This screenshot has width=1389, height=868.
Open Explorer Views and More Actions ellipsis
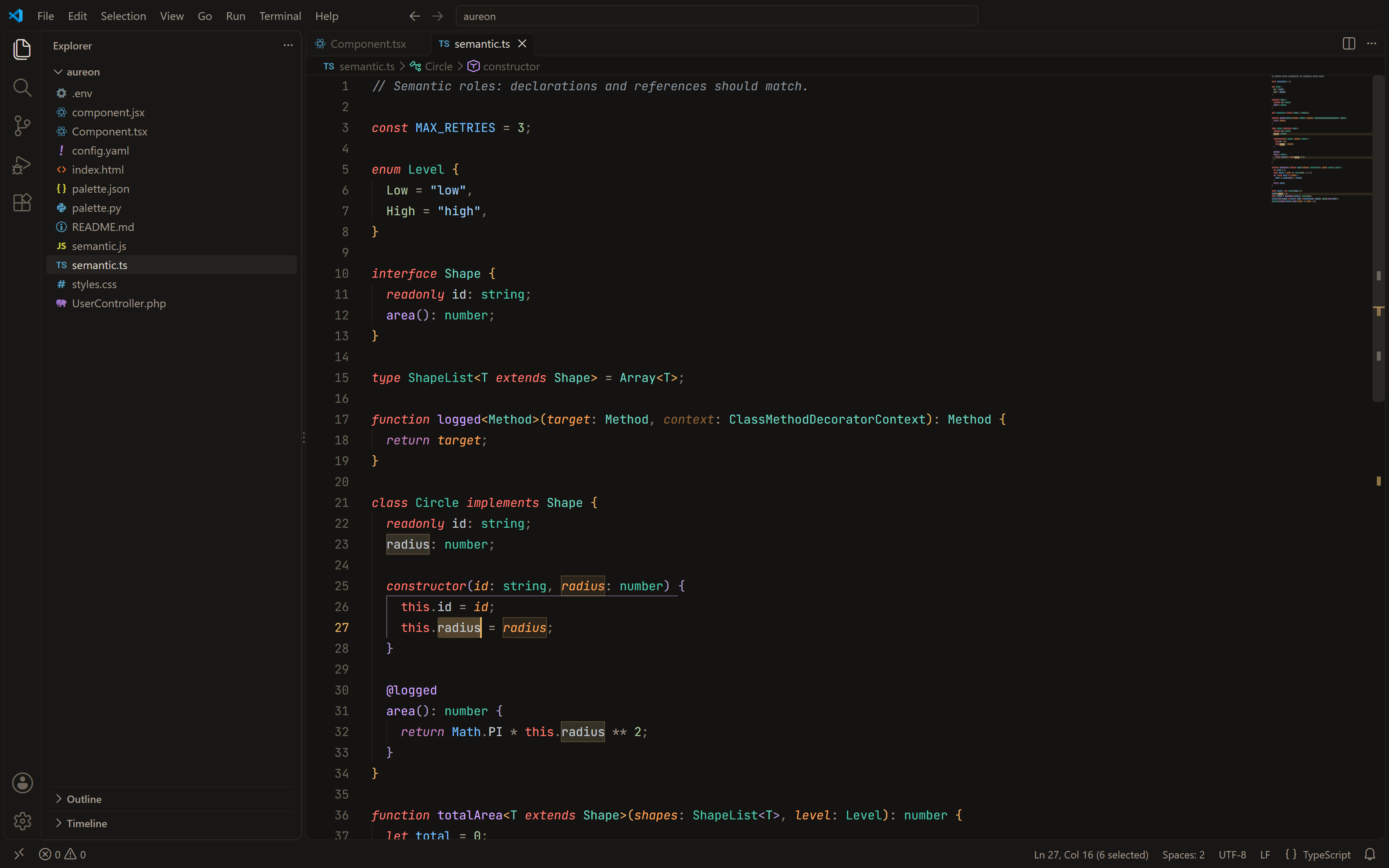[x=288, y=45]
